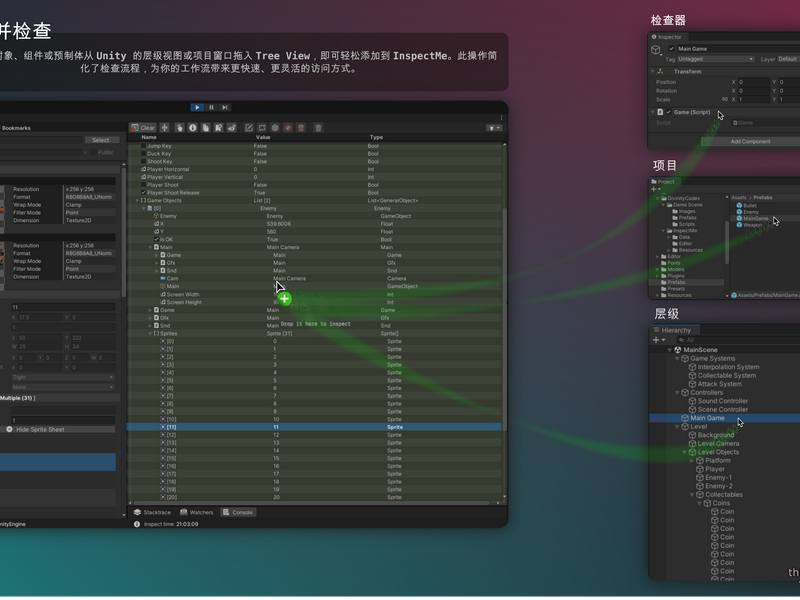This screenshot has width=800, height=600.
Task: Click the Value column header
Action: point(263,138)
